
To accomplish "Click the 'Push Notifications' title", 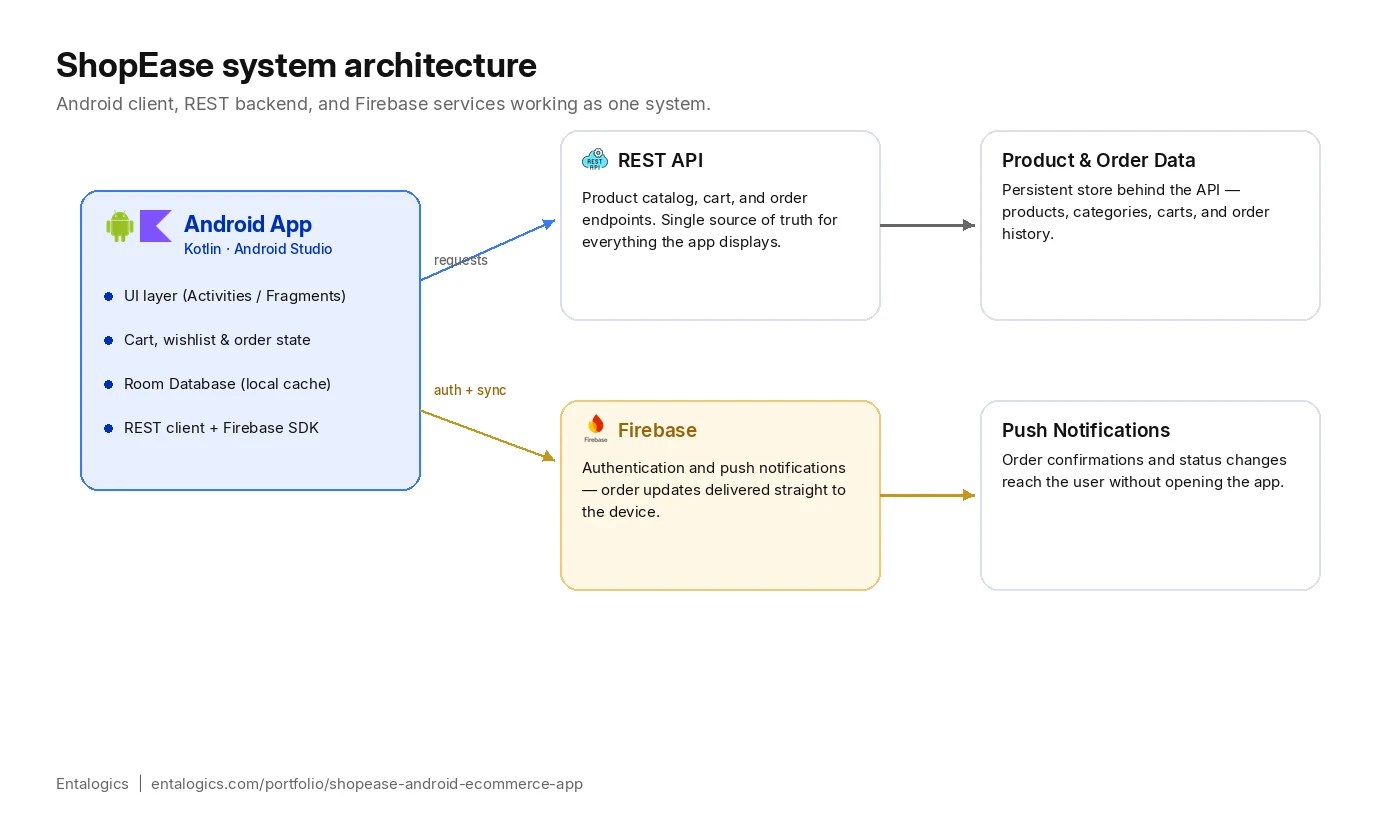I will [x=1086, y=430].
